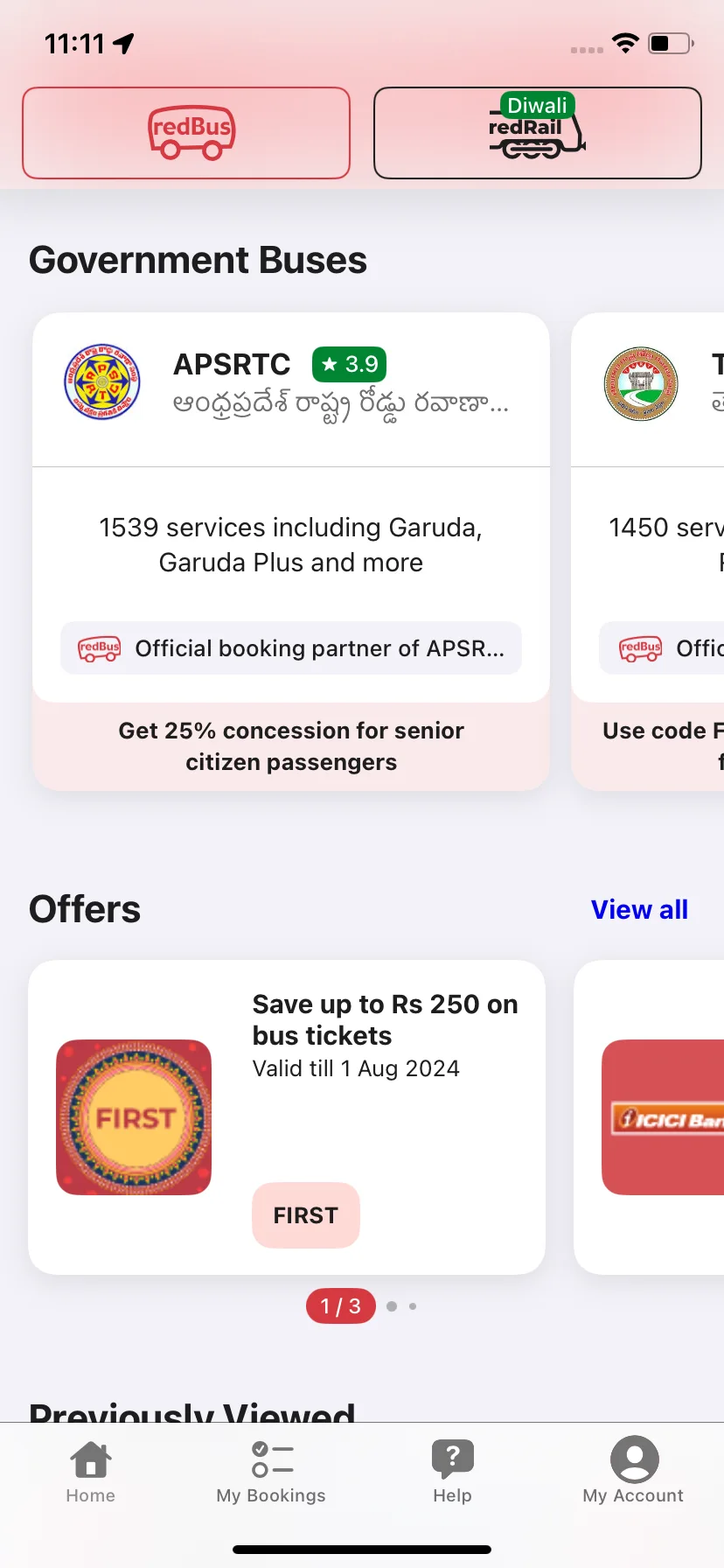Click the View all offers link
The image size is (724, 1568).
pyautogui.click(x=639, y=910)
